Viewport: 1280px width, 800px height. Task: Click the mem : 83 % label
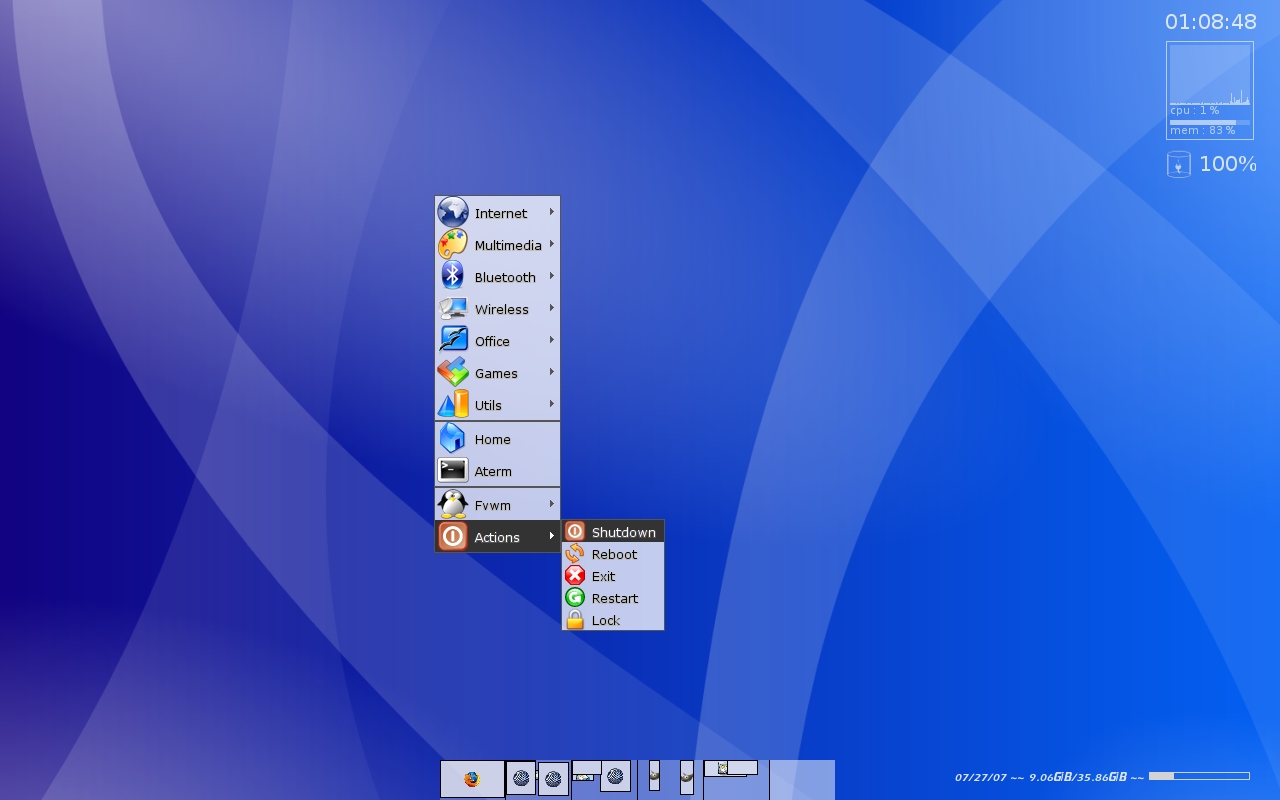click(1203, 131)
